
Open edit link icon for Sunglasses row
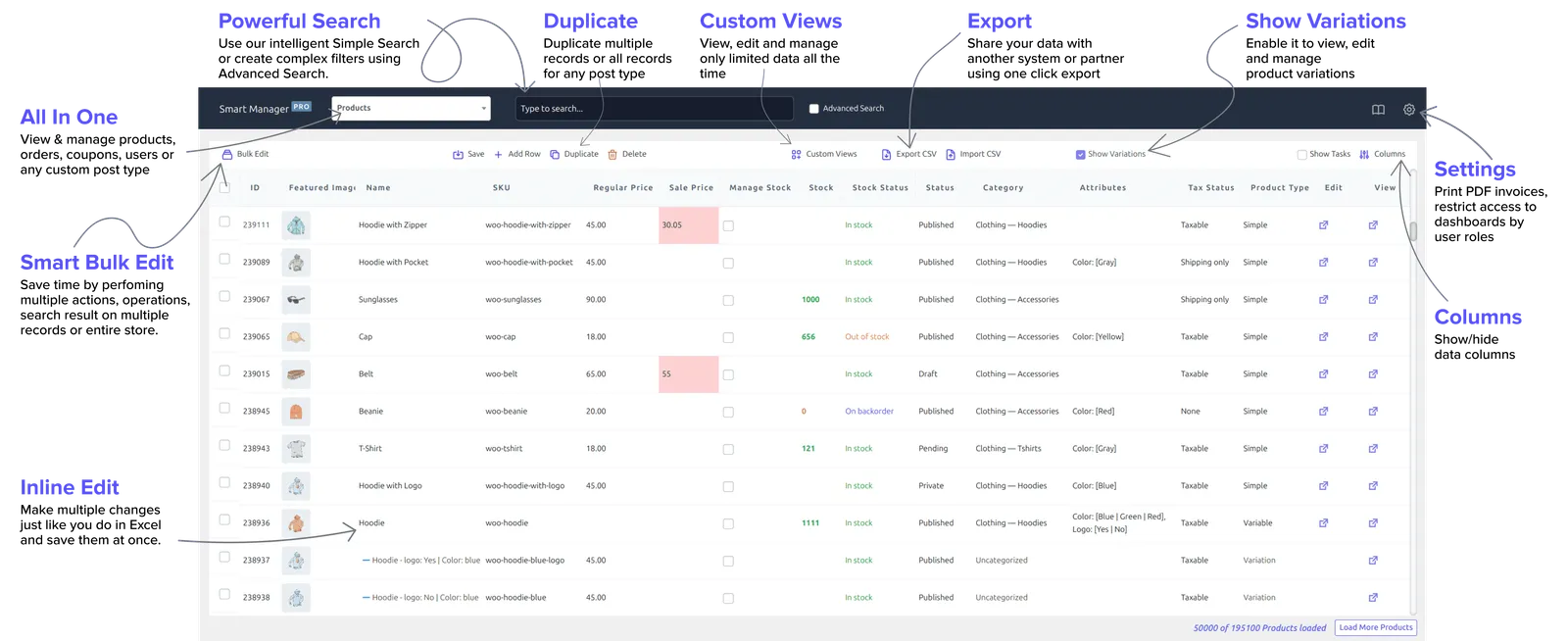click(x=1323, y=300)
